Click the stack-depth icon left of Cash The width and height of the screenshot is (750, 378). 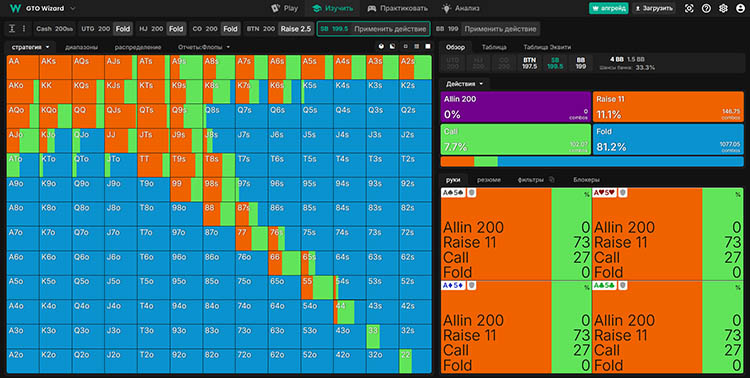point(13,29)
